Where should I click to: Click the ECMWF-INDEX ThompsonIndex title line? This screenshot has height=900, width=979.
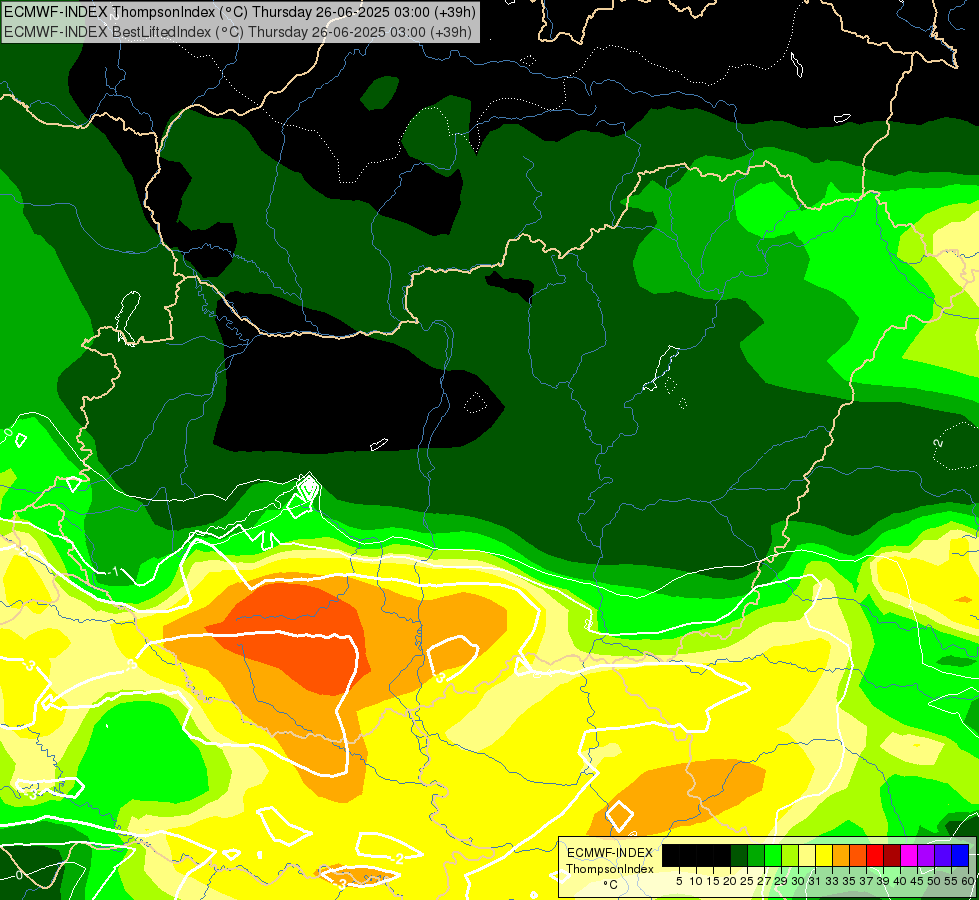[240, 11]
